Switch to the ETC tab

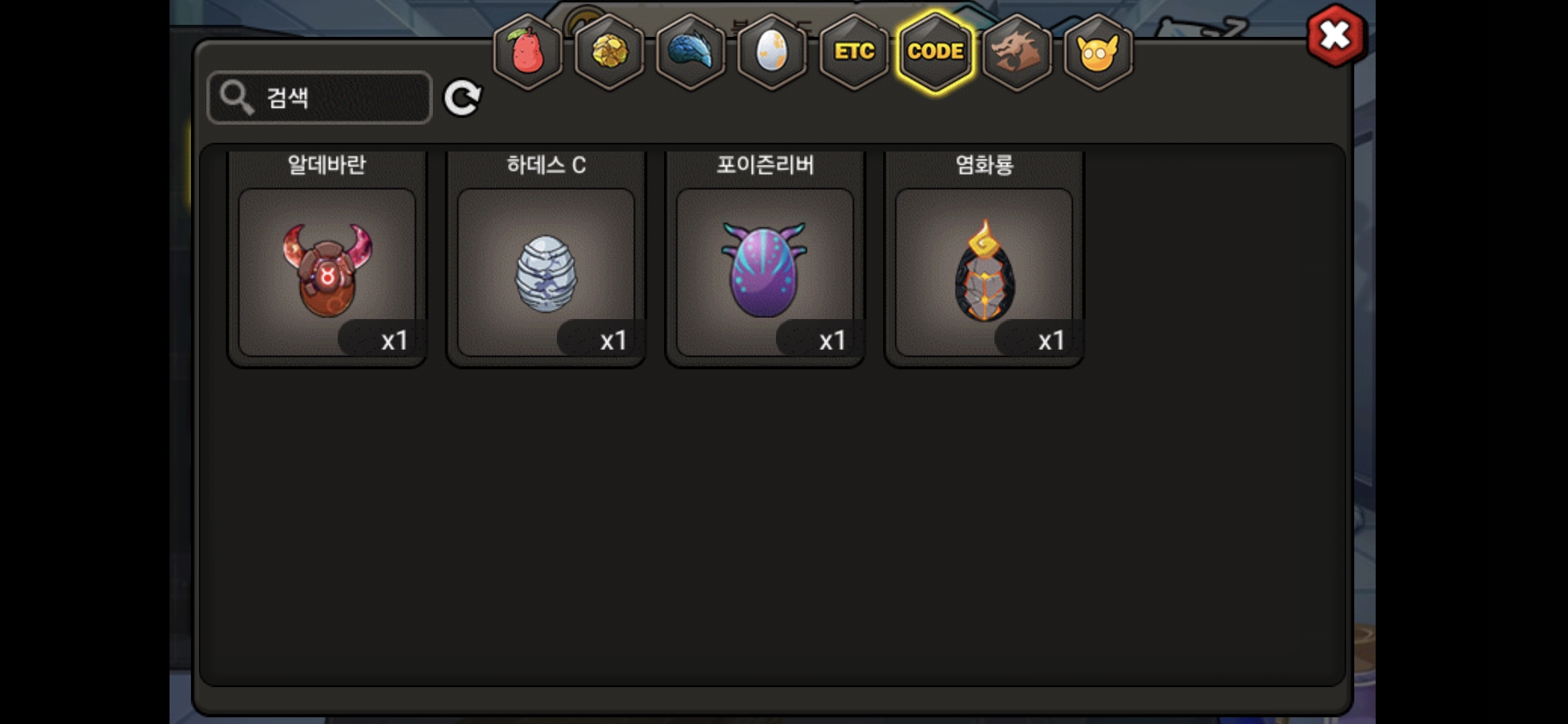point(854,52)
